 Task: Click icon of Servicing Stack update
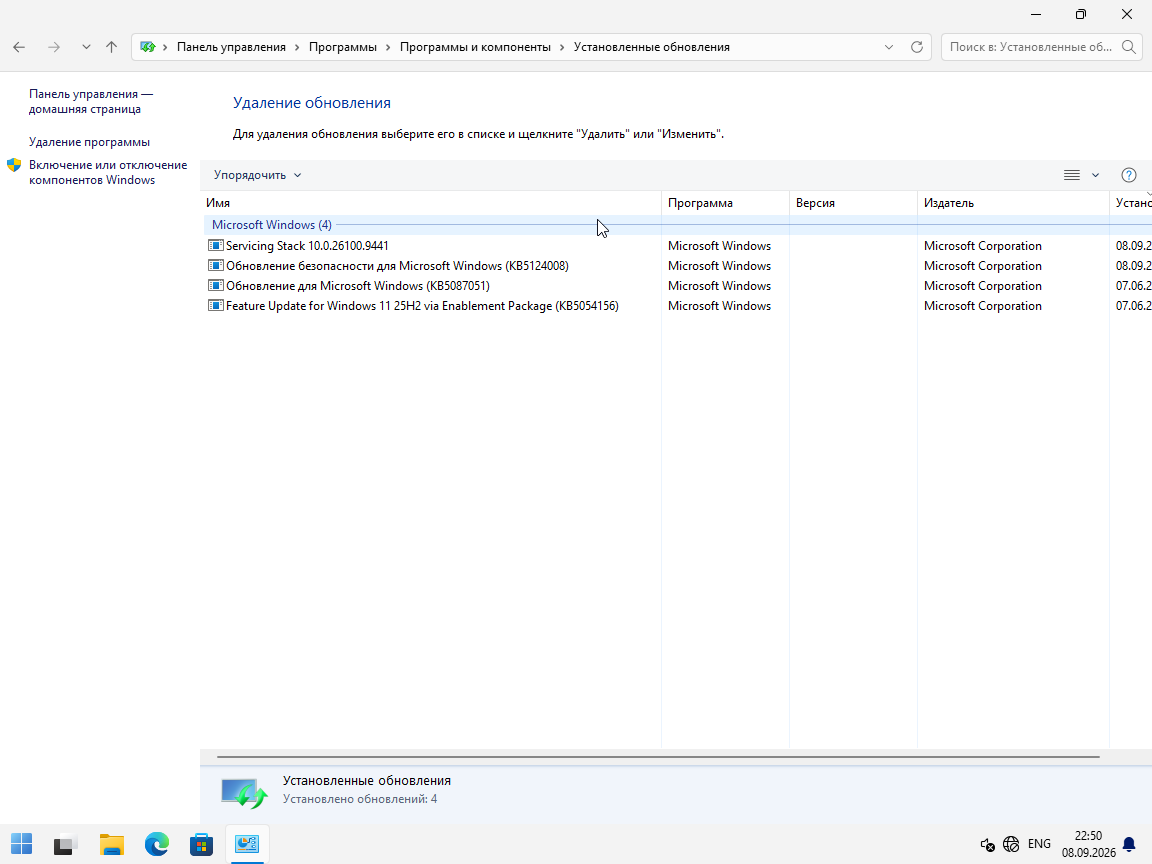(x=215, y=245)
